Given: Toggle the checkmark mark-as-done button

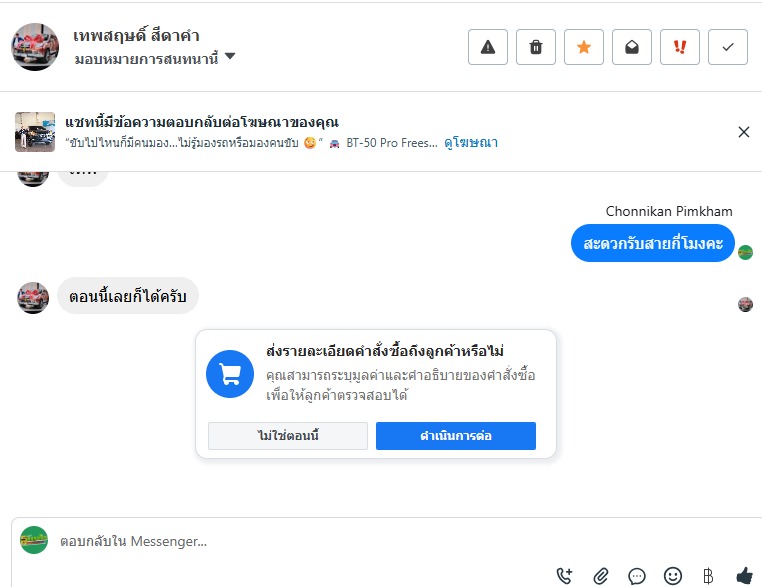Looking at the screenshot, I should pyautogui.click(x=728, y=47).
